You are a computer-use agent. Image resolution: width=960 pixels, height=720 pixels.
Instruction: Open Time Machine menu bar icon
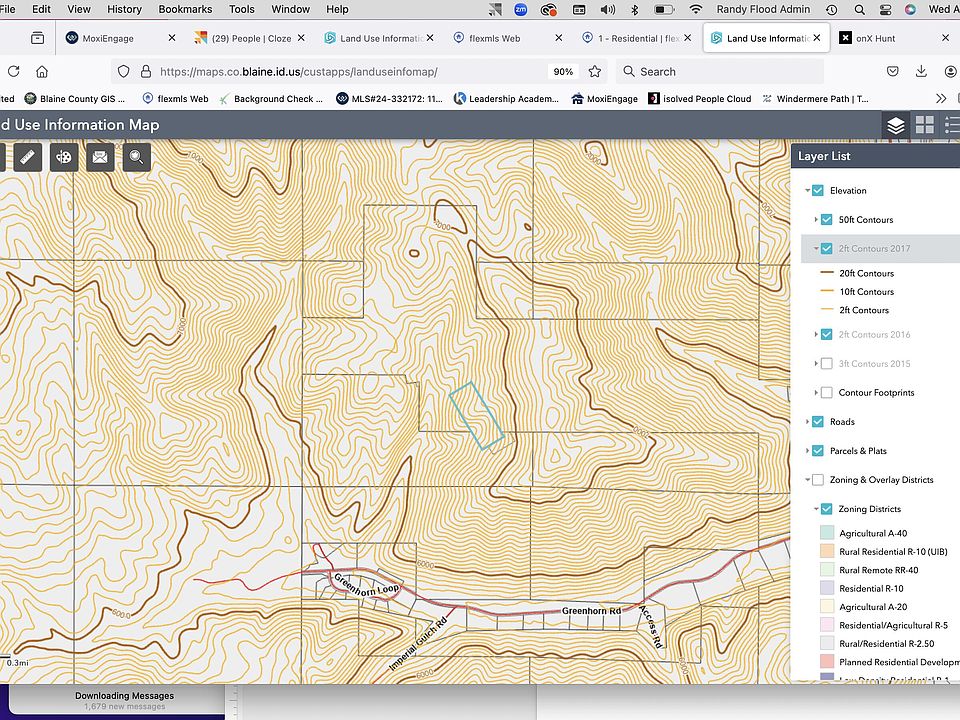(x=831, y=9)
